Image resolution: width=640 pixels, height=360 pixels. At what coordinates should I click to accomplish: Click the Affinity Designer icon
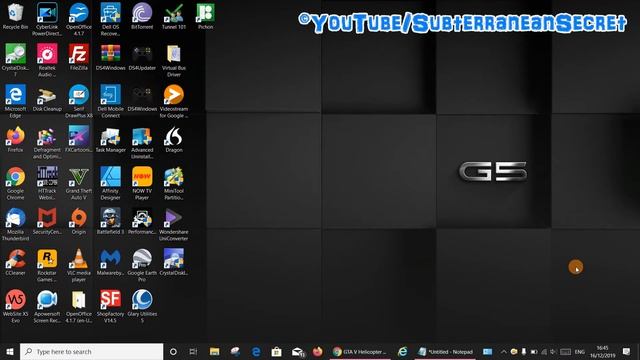pyautogui.click(x=111, y=183)
